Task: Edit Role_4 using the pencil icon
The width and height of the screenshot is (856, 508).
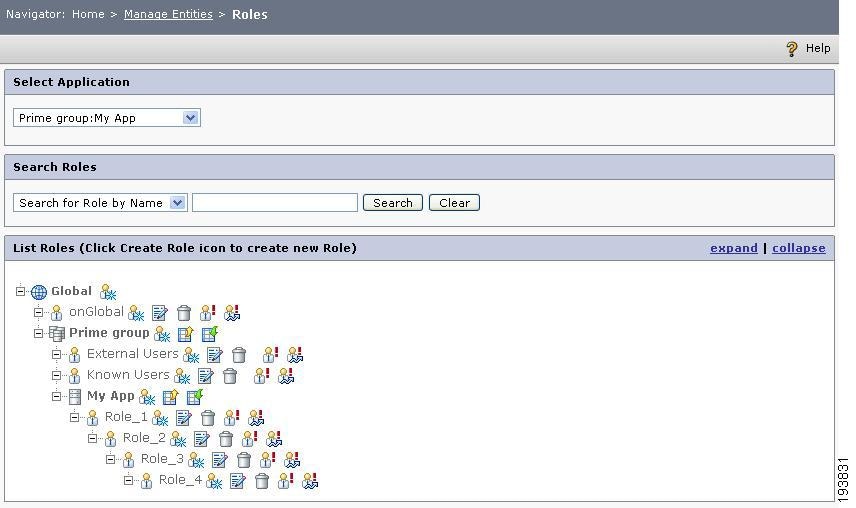Action: tap(237, 482)
